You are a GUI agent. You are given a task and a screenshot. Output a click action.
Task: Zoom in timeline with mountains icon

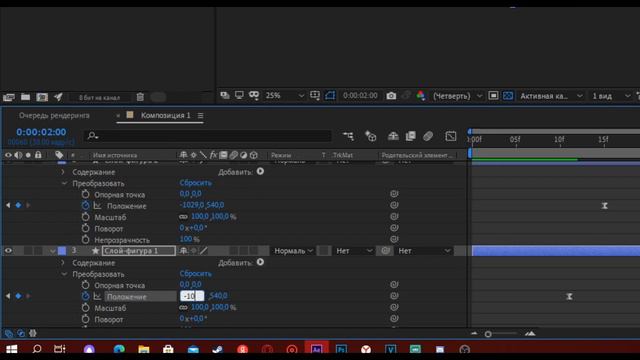click(x=530, y=333)
